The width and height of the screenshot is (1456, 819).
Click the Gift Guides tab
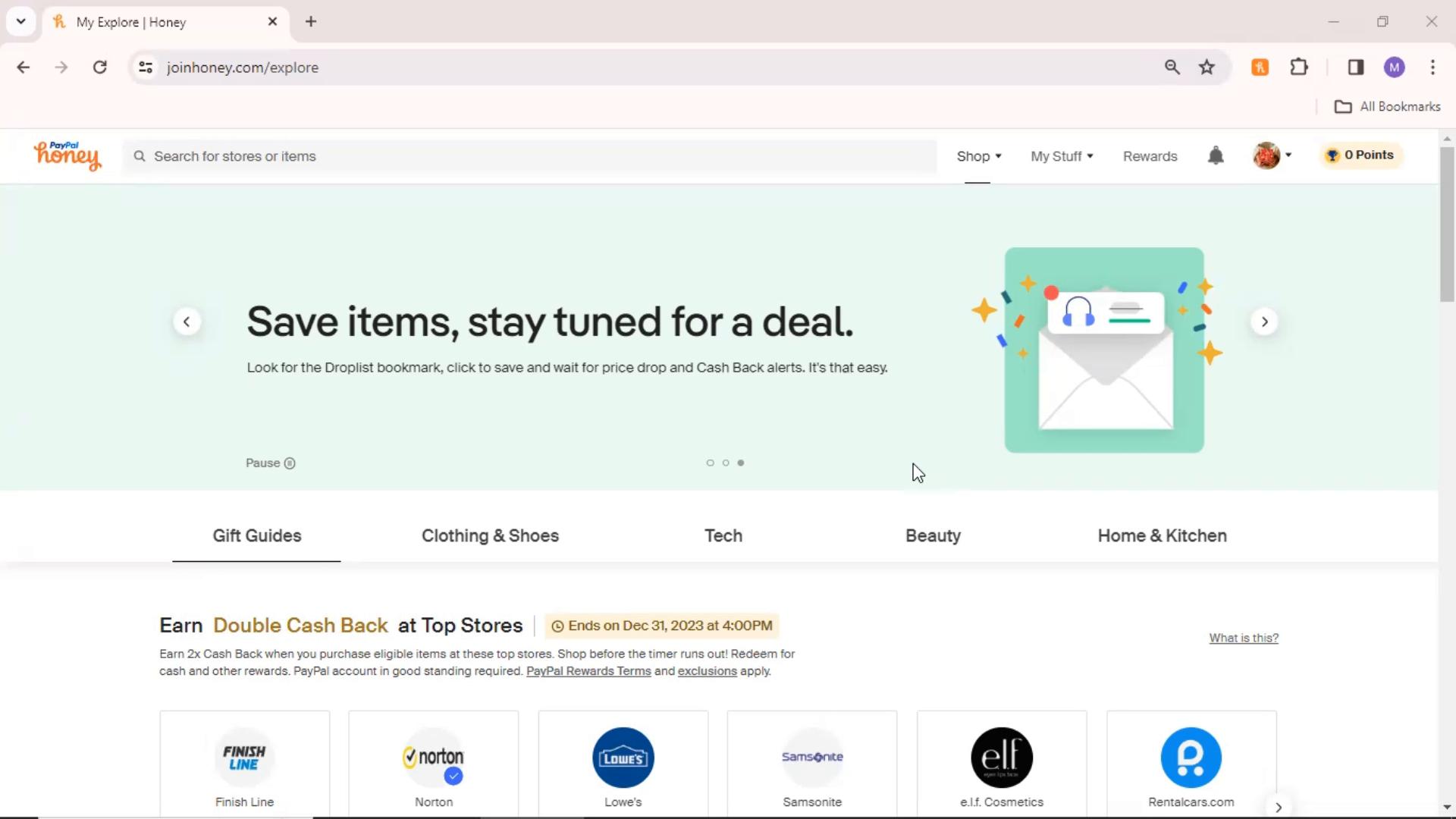pos(256,535)
